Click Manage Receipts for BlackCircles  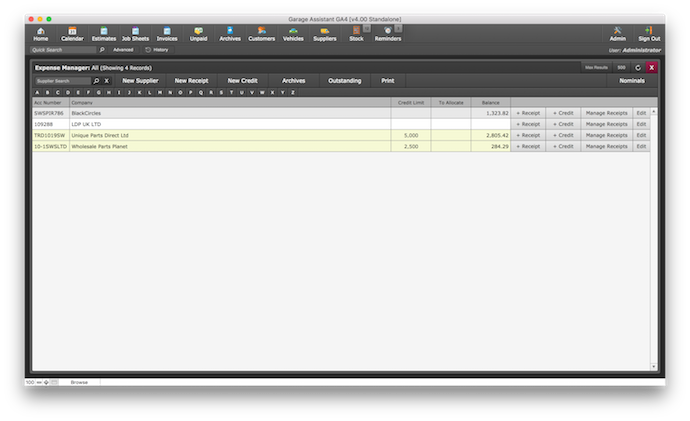606,113
